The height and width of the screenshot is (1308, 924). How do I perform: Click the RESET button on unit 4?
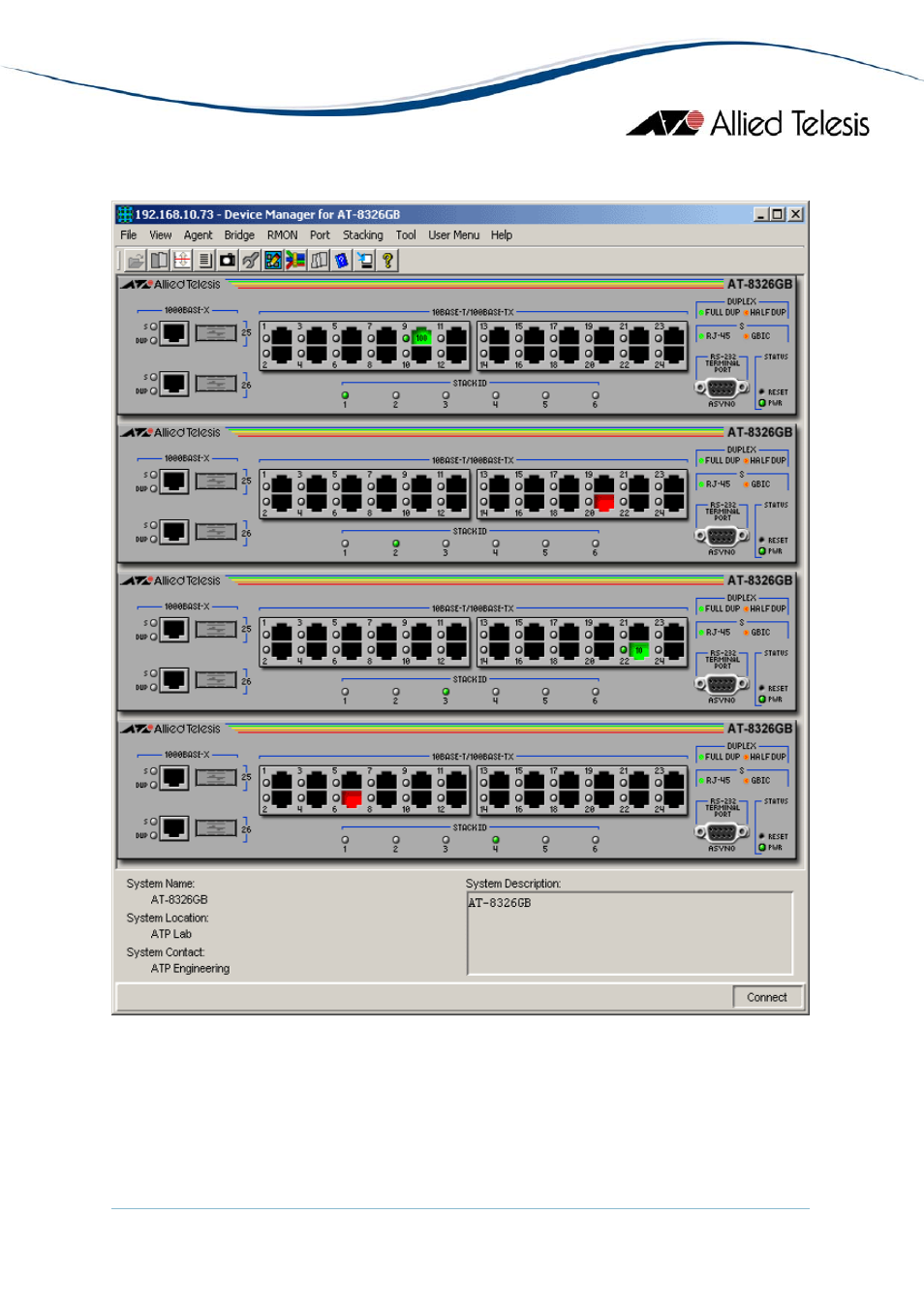[762, 837]
